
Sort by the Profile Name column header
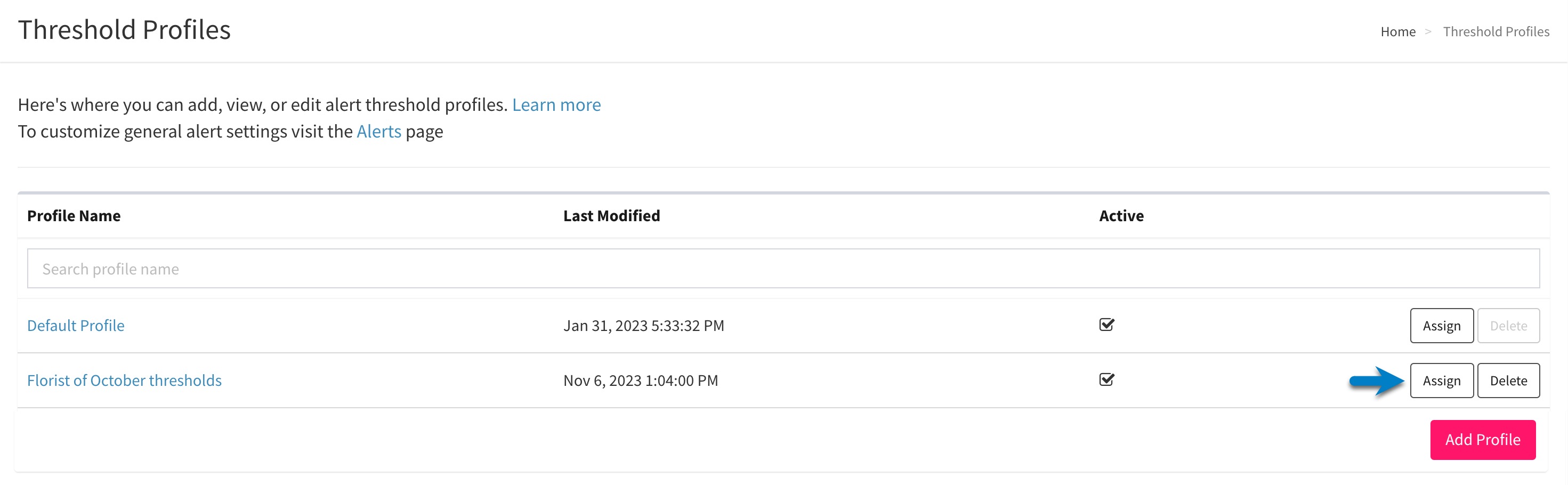tap(73, 215)
